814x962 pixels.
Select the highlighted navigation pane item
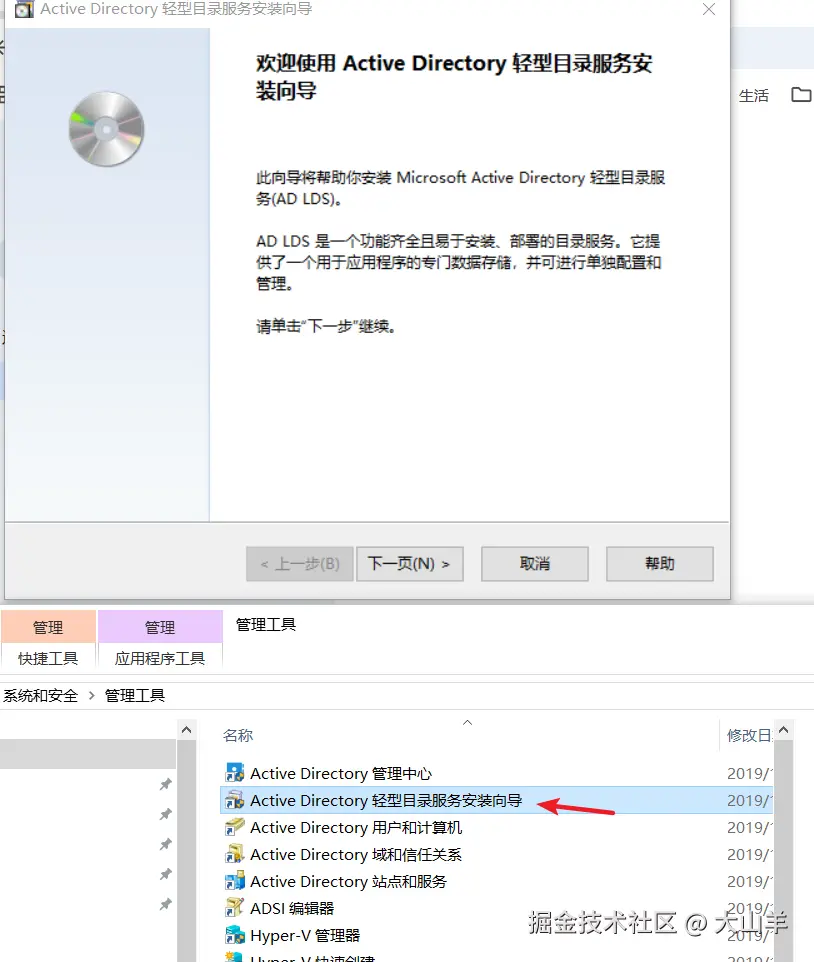point(88,753)
